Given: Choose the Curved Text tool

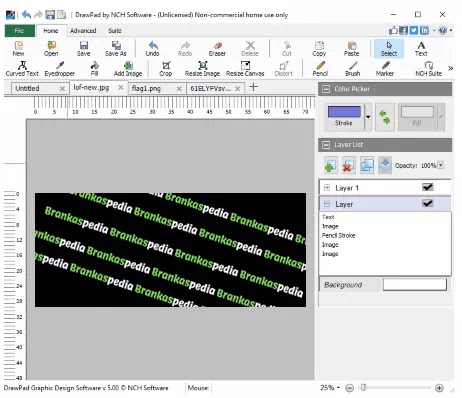Looking at the screenshot, I should click(22, 69).
